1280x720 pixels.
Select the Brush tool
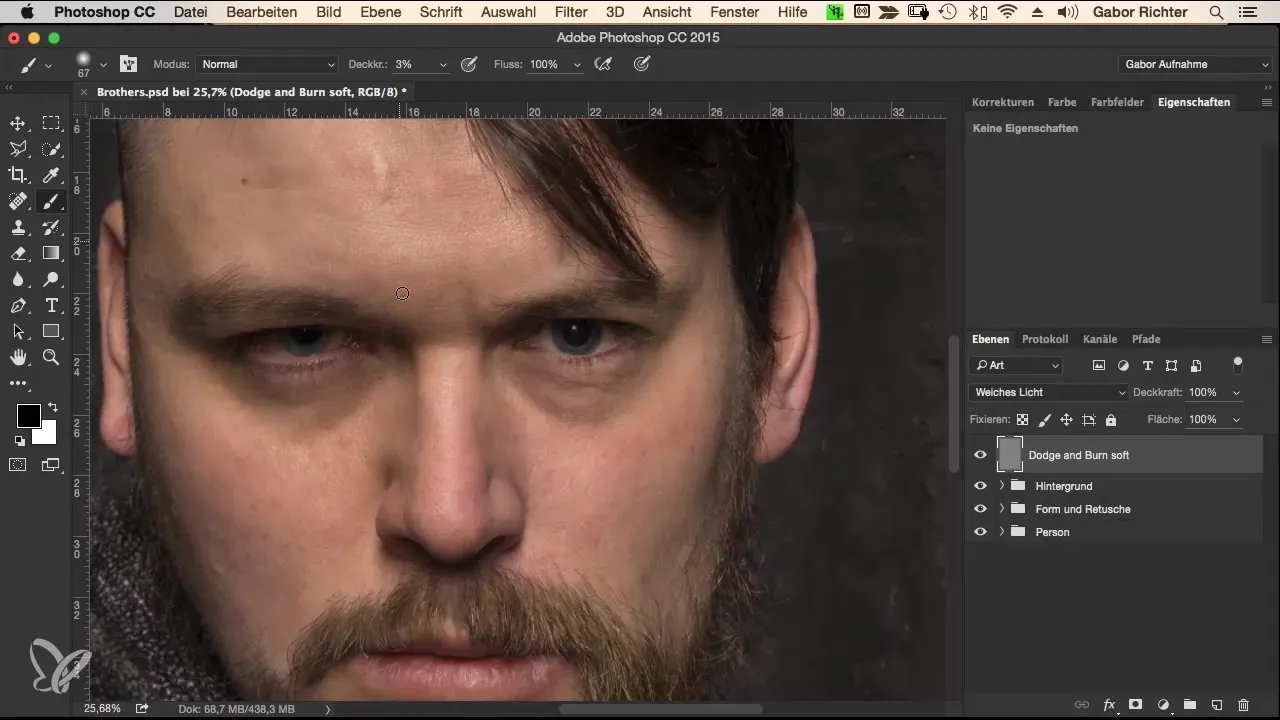[52, 202]
